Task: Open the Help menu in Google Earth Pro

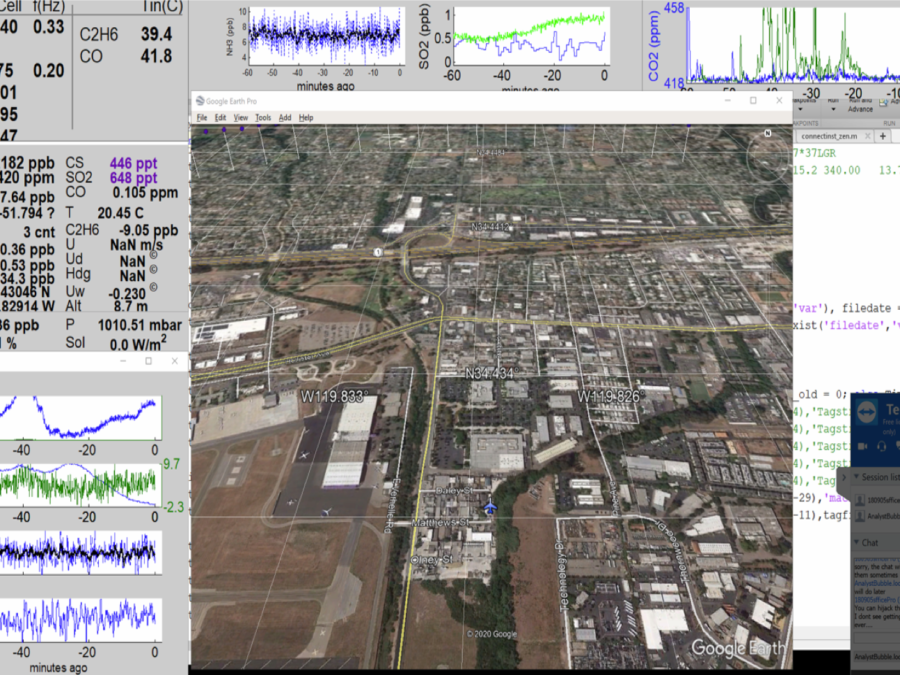Action: [x=306, y=118]
